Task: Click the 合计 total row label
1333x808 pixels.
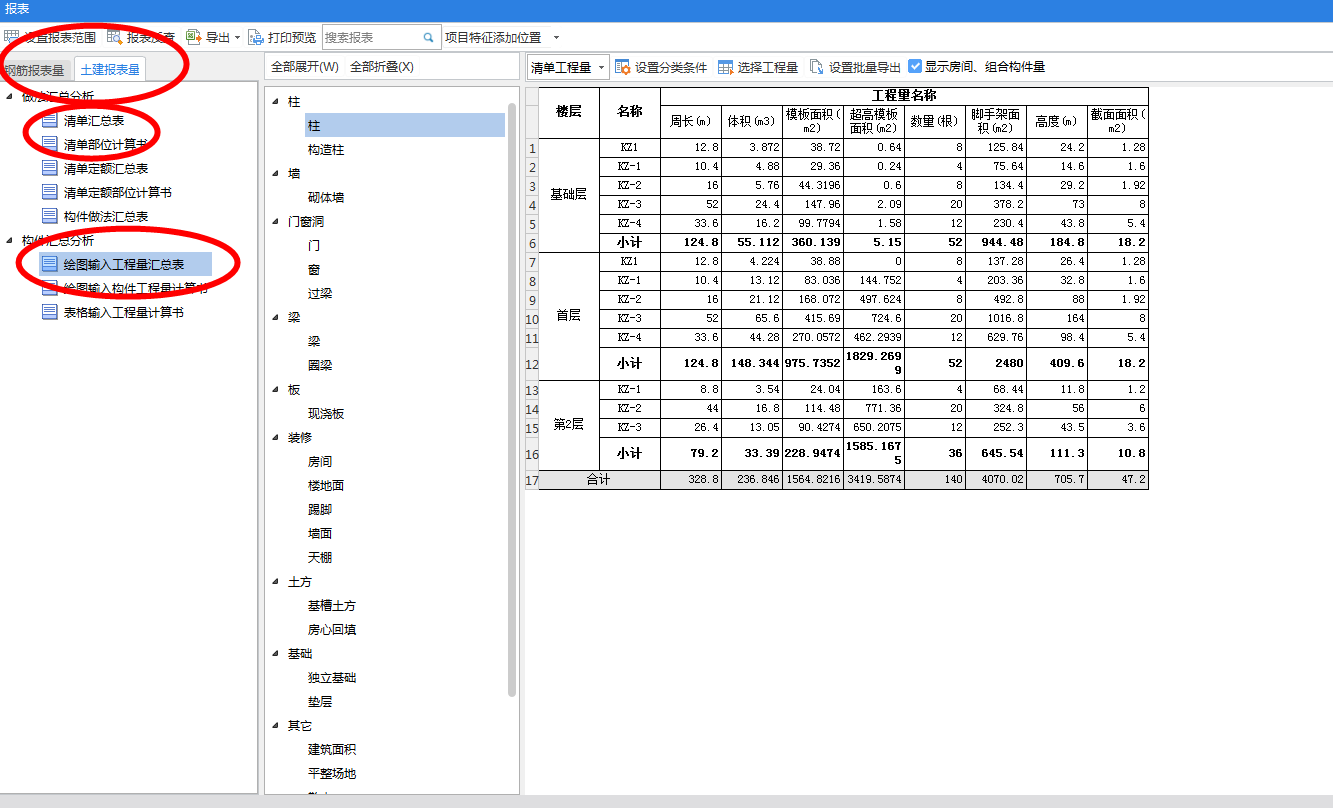Action: tap(599, 480)
